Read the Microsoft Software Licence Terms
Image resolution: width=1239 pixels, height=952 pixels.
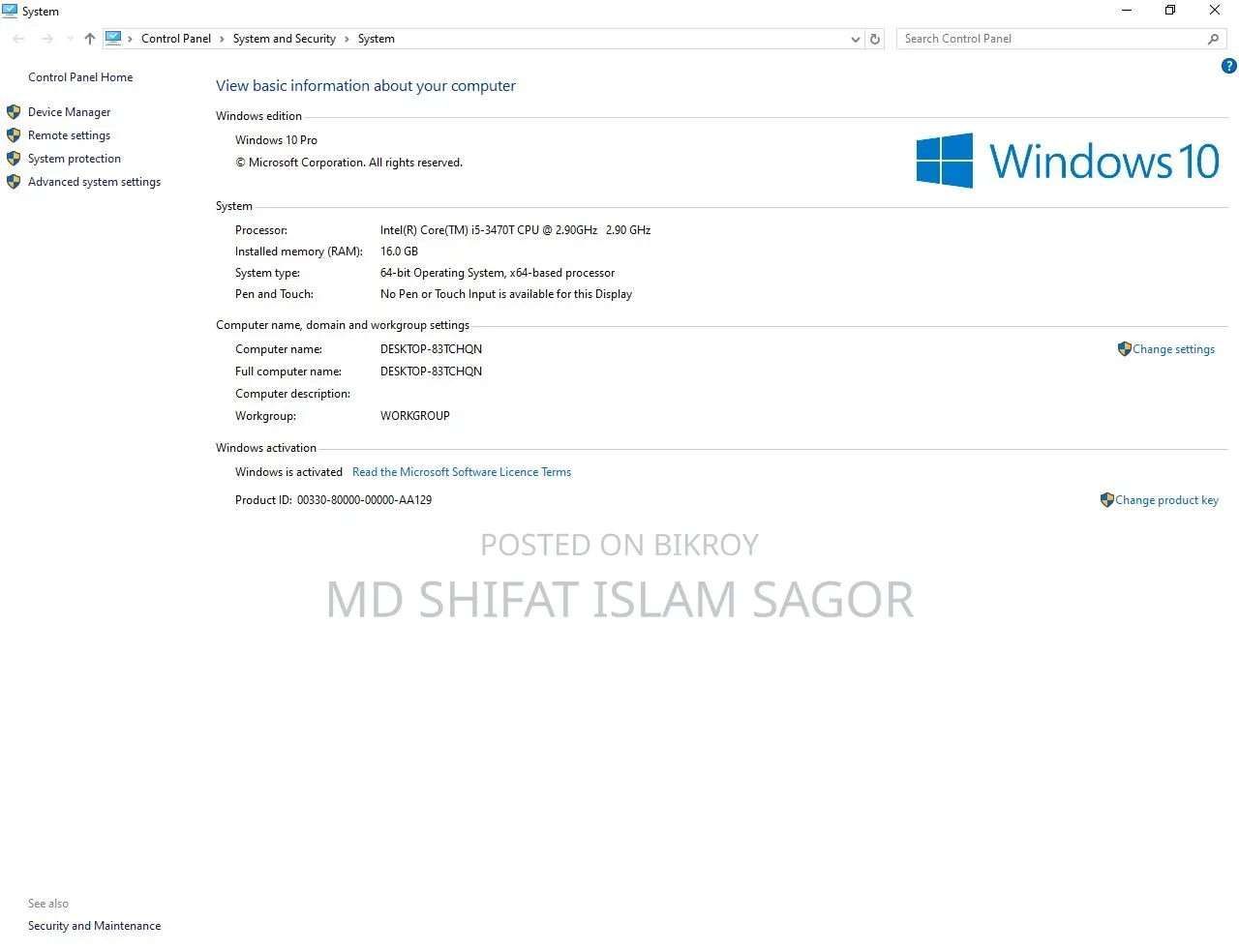click(x=462, y=472)
